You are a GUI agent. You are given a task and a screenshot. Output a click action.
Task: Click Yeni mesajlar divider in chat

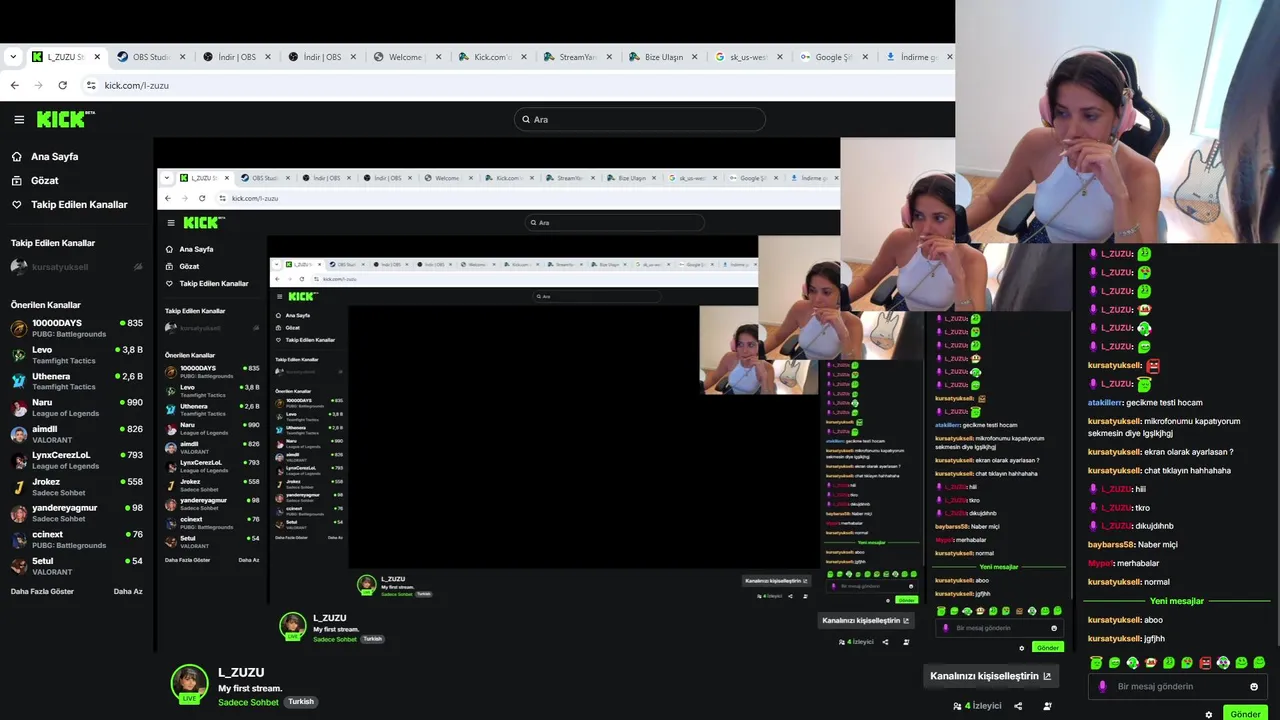tap(1177, 601)
